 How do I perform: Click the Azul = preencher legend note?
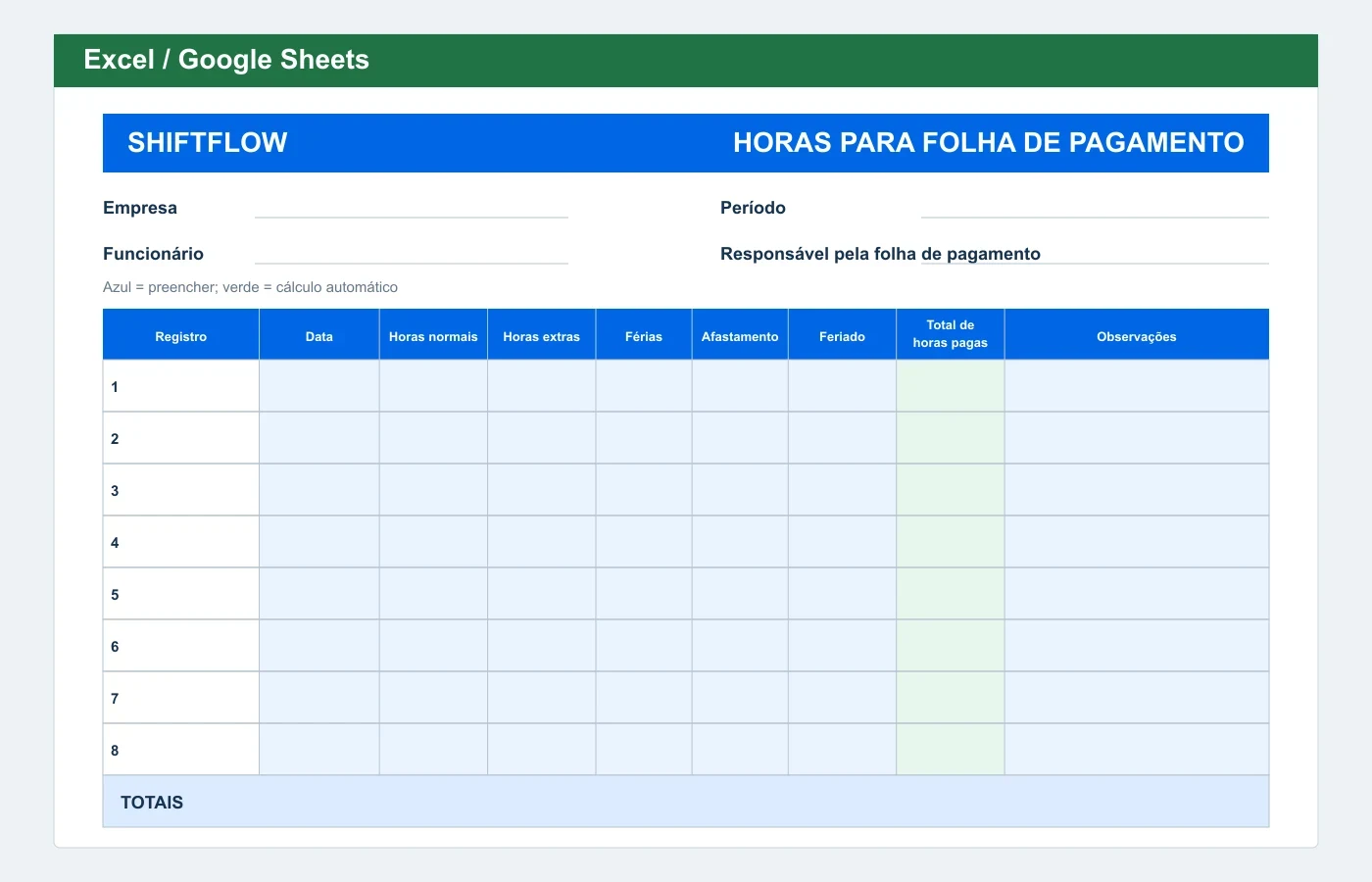pyautogui.click(x=250, y=287)
